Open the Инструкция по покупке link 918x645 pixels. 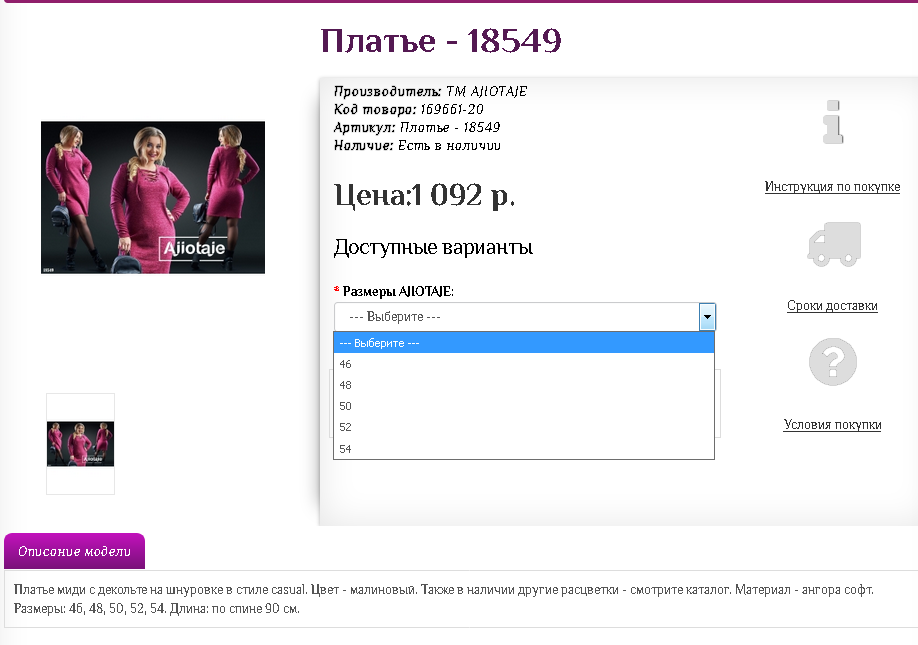832,187
